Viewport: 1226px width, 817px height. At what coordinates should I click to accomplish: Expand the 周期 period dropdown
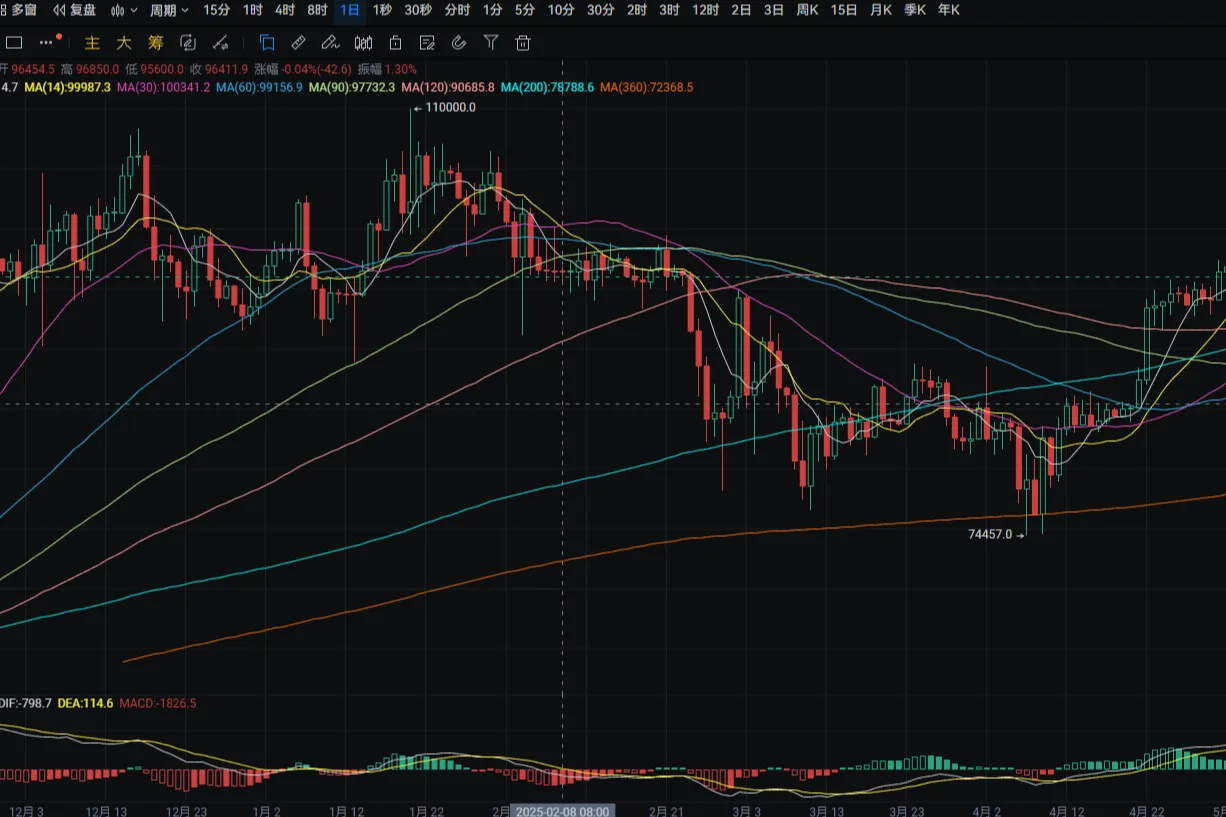pos(167,10)
